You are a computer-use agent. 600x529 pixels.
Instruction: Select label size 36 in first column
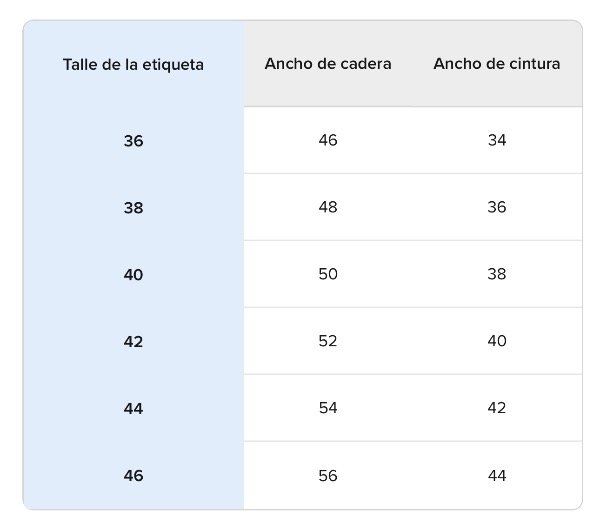click(x=133, y=141)
